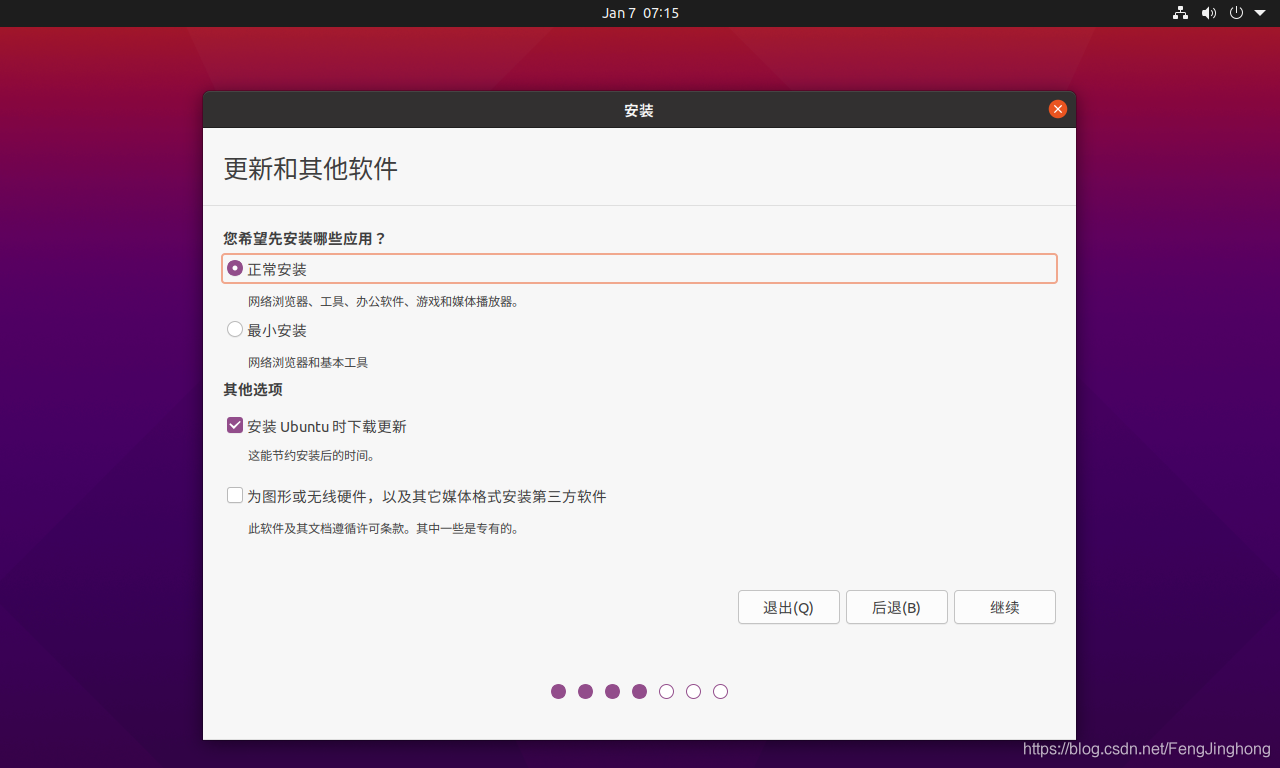This screenshot has width=1280, height=768.
Task: Click the 更新和其他软件 page heading
Action: [x=310, y=168]
